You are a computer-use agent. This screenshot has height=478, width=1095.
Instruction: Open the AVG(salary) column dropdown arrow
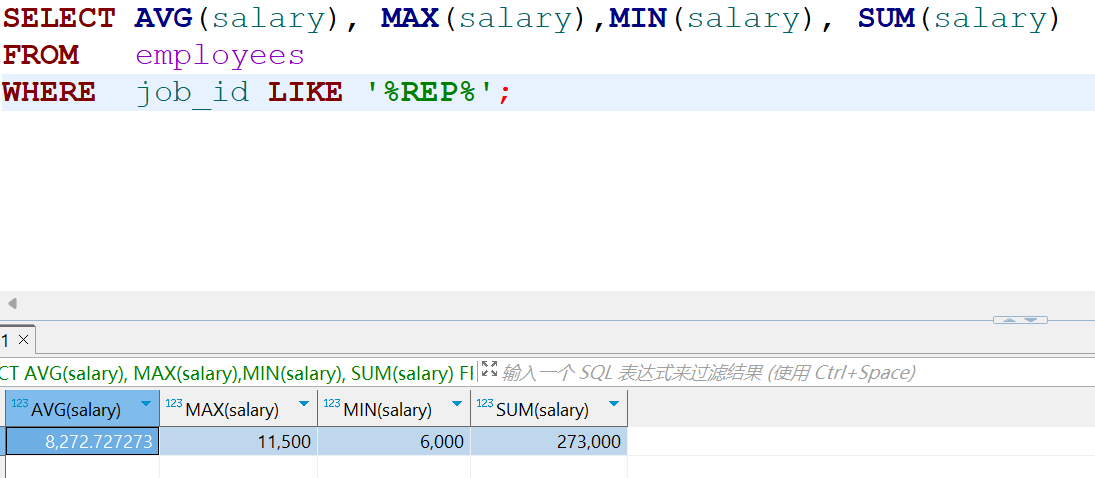coord(146,404)
